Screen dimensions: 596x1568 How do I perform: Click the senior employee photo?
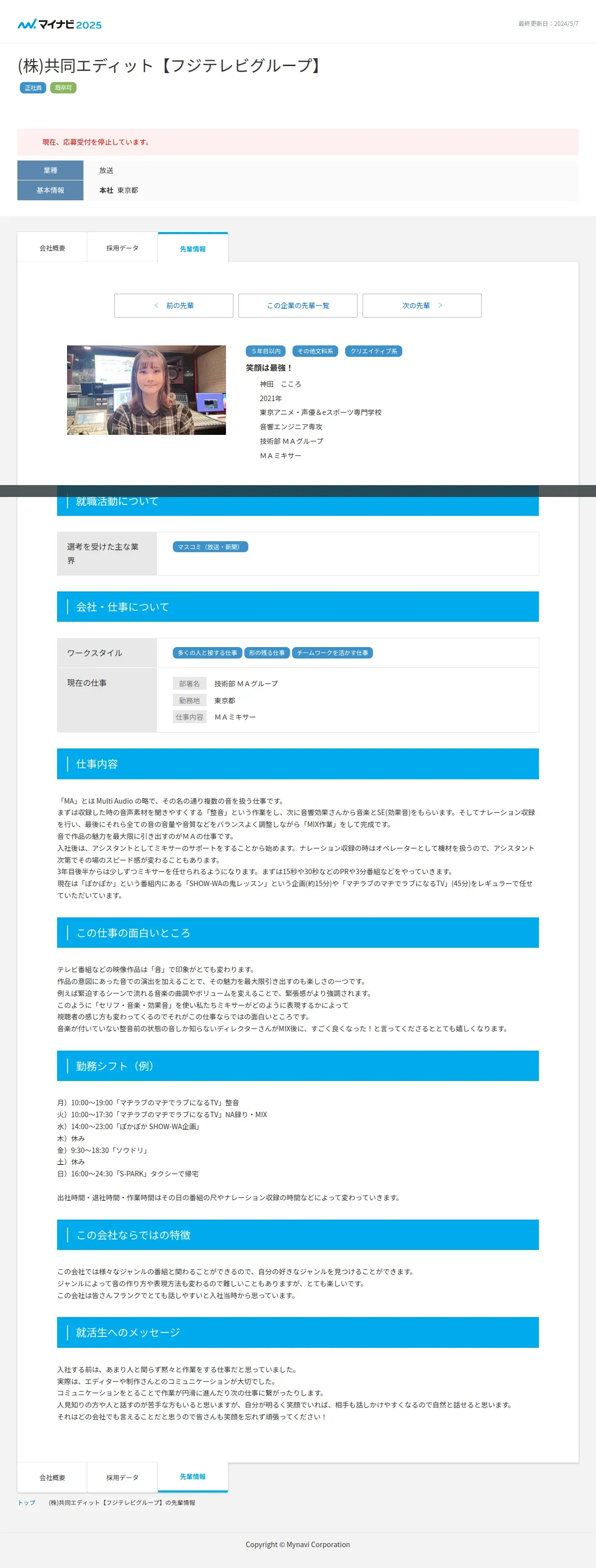tap(147, 390)
